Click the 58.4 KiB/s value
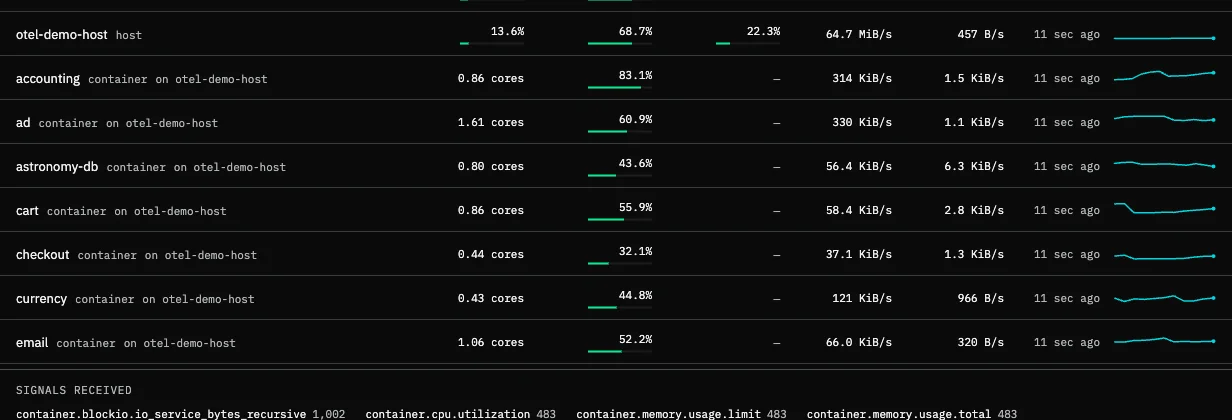The width and height of the screenshot is (1232, 420). point(859,210)
